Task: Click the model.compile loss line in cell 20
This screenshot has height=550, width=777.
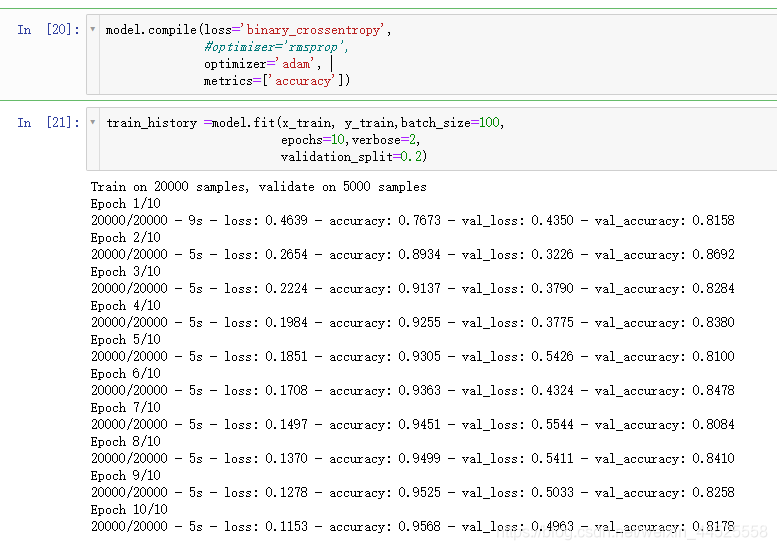Action: pyautogui.click(x=248, y=30)
